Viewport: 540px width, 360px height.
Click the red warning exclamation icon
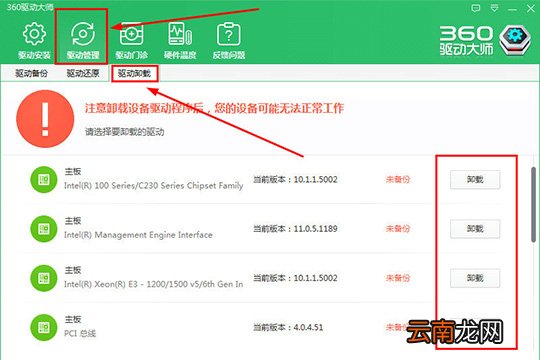[x=45, y=119]
